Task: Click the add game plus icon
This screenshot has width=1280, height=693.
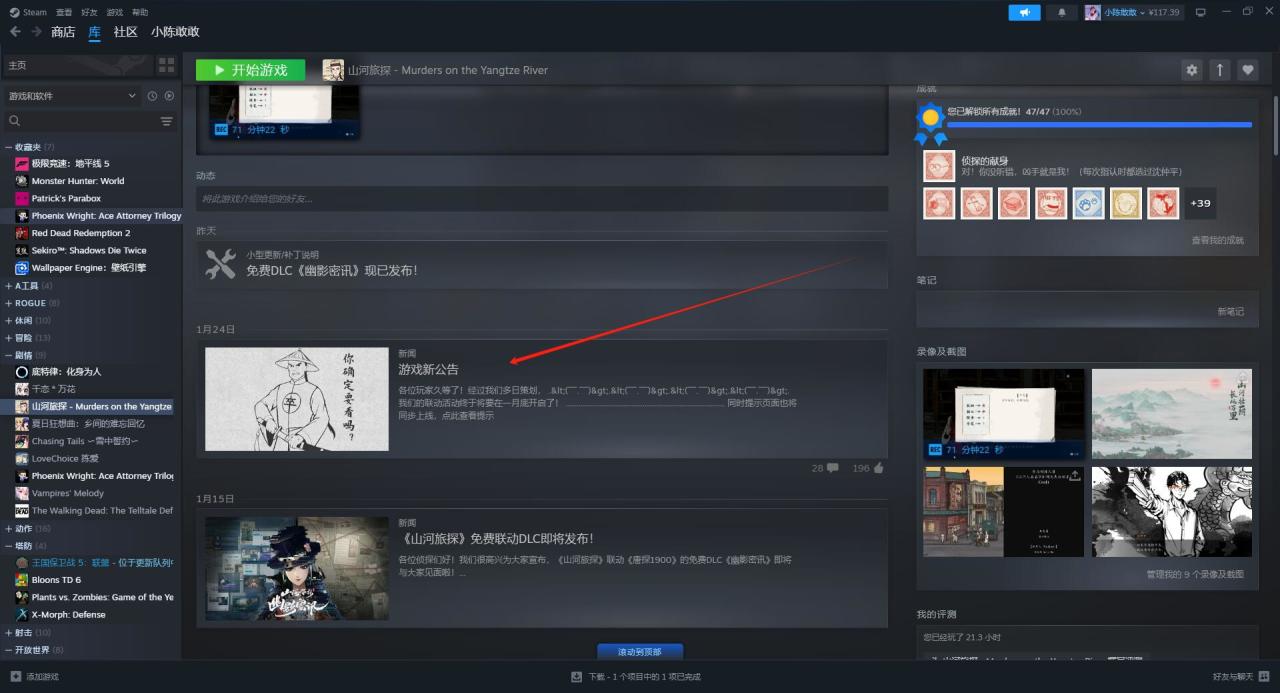Action: click(15, 677)
